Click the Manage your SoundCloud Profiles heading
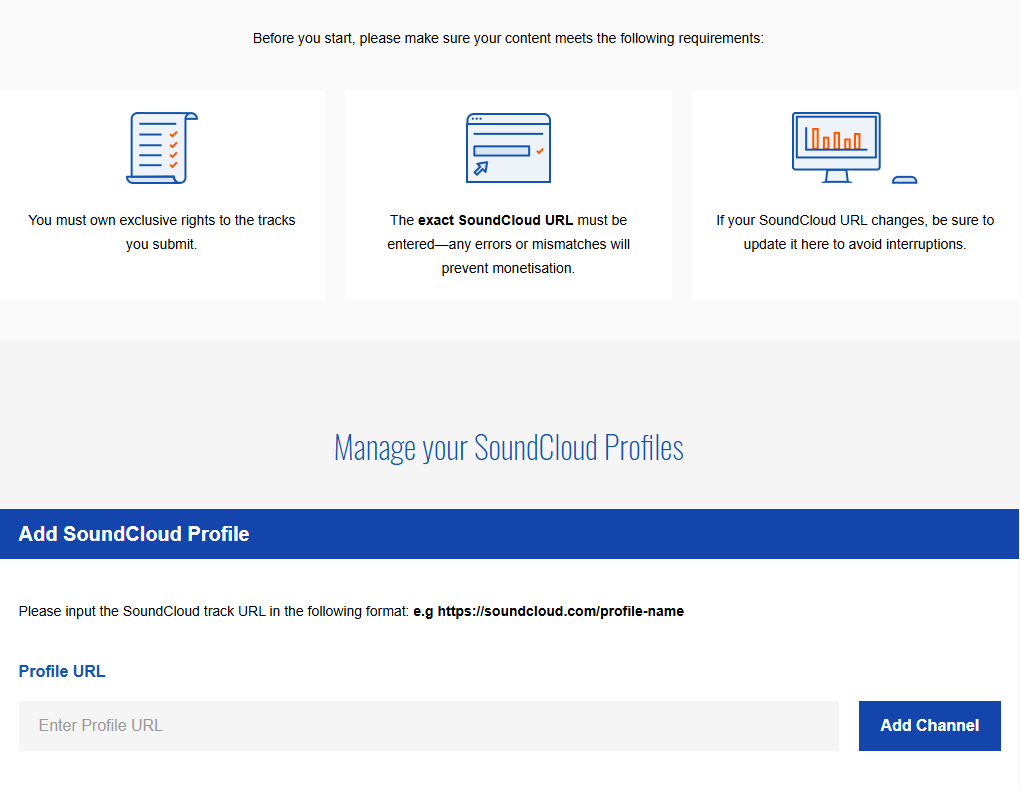 pos(509,447)
